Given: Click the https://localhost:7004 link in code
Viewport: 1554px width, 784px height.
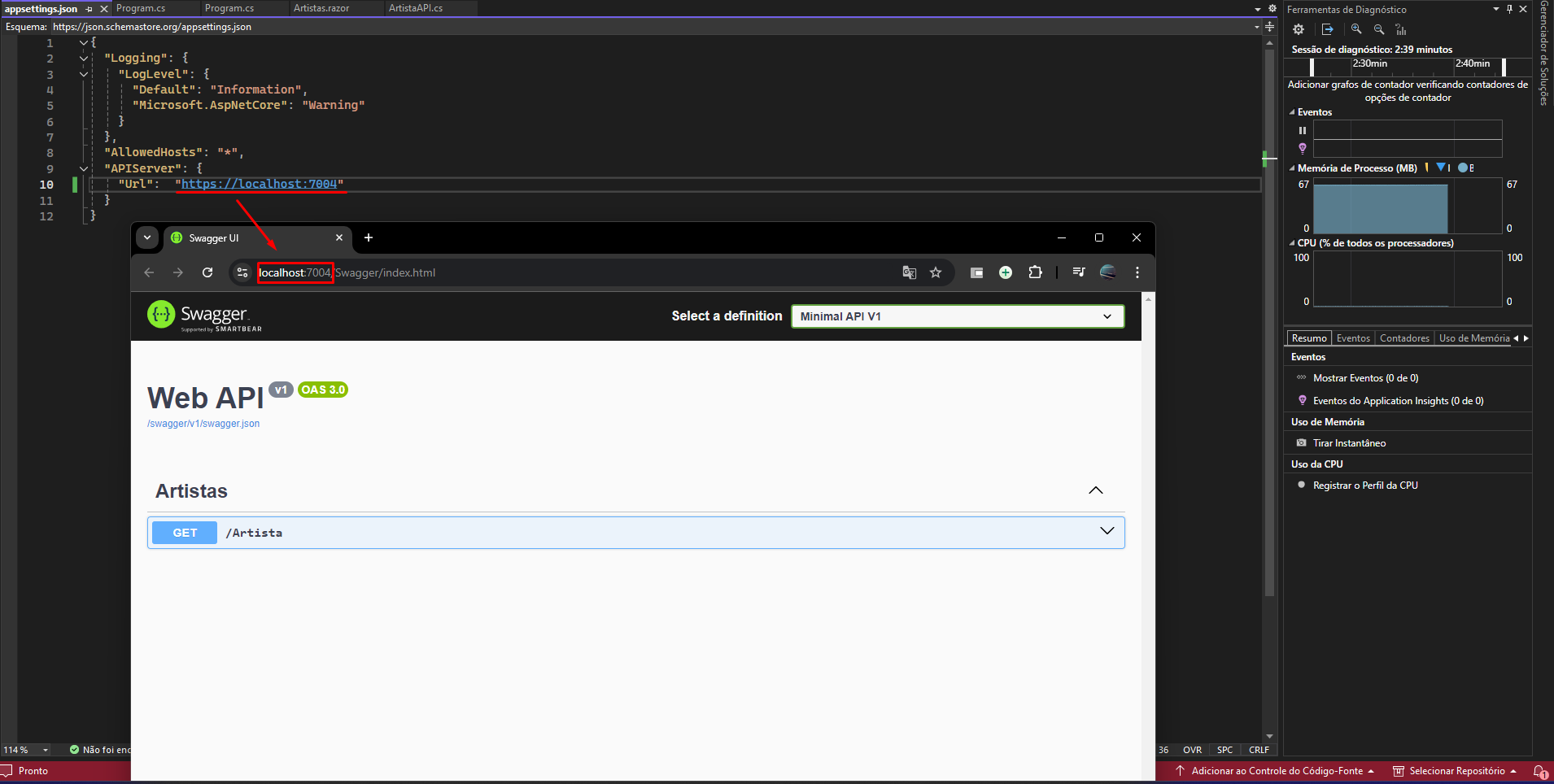Looking at the screenshot, I should [259, 184].
